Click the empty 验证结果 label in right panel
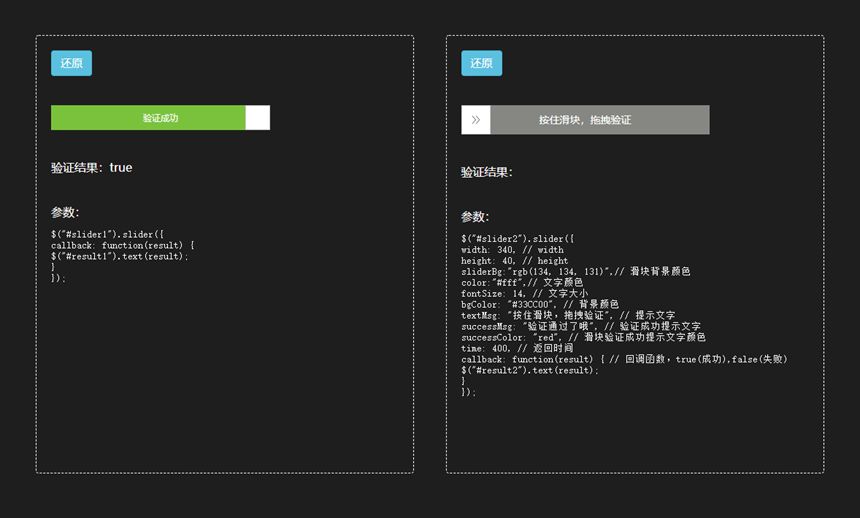 pyautogui.click(x=487, y=173)
